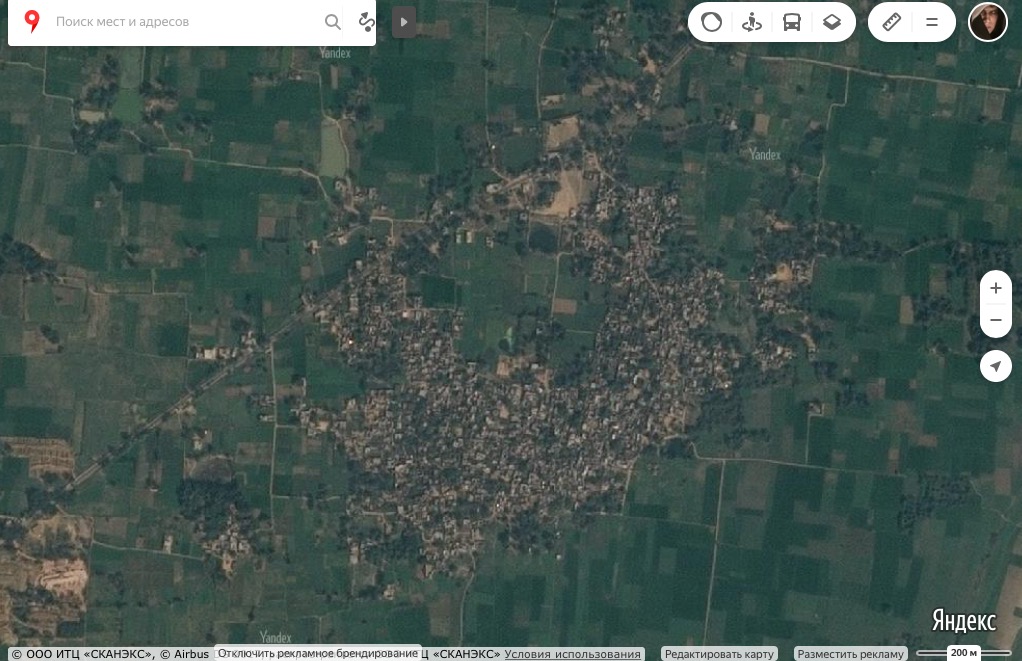The width and height of the screenshot is (1022, 661).
Task: Open the user profile avatar
Action: (987, 22)
